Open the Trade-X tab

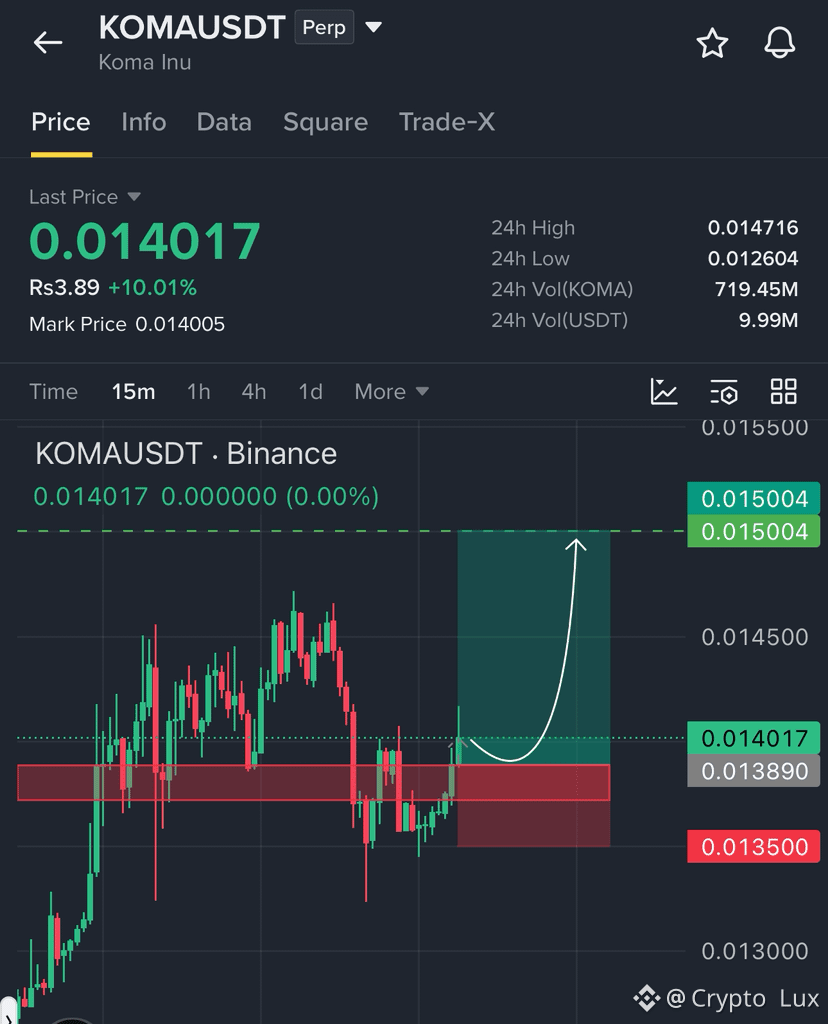pyautogui.click(x=447, y=122)
